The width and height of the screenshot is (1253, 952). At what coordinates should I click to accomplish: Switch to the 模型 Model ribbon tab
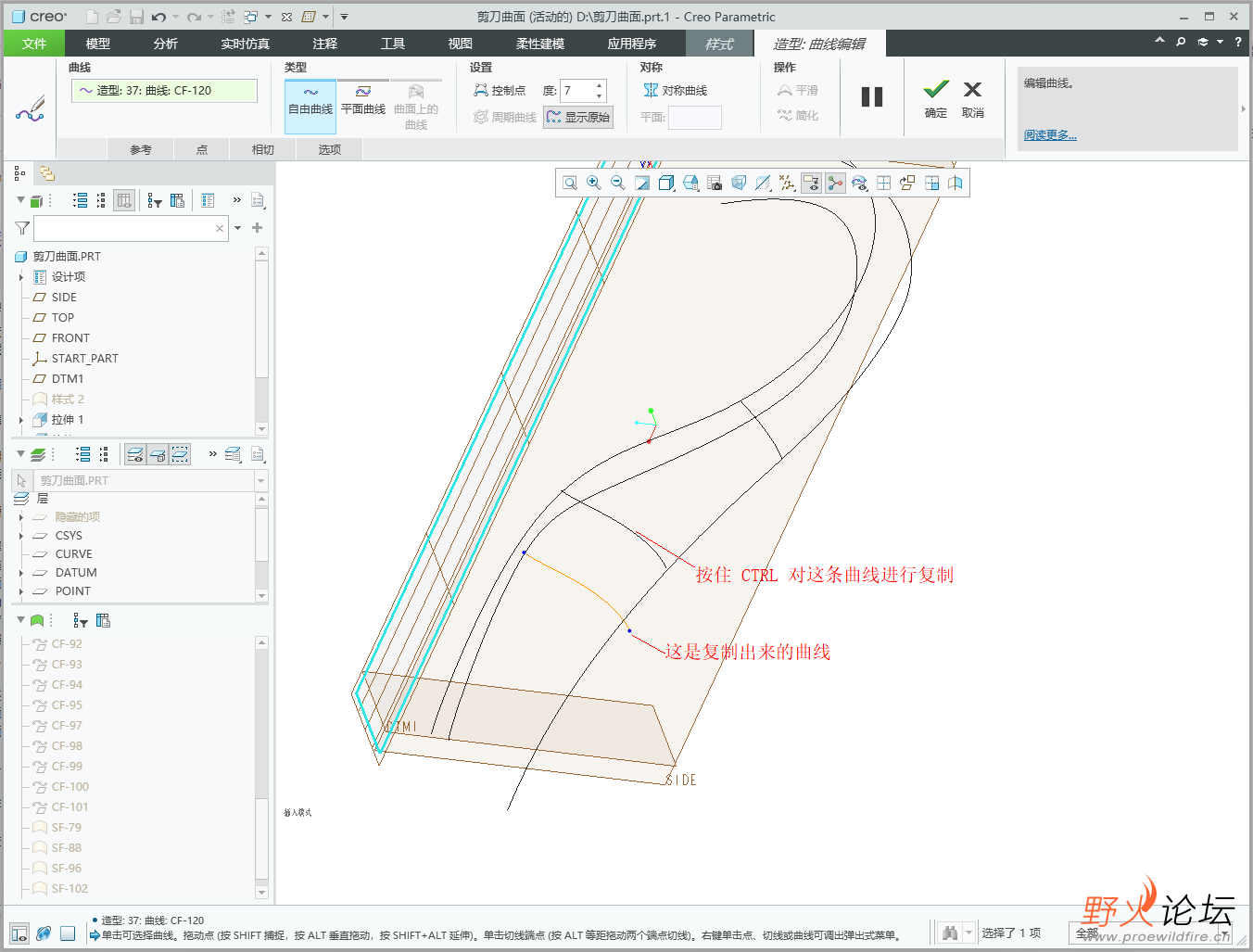(x=98, y=44)
